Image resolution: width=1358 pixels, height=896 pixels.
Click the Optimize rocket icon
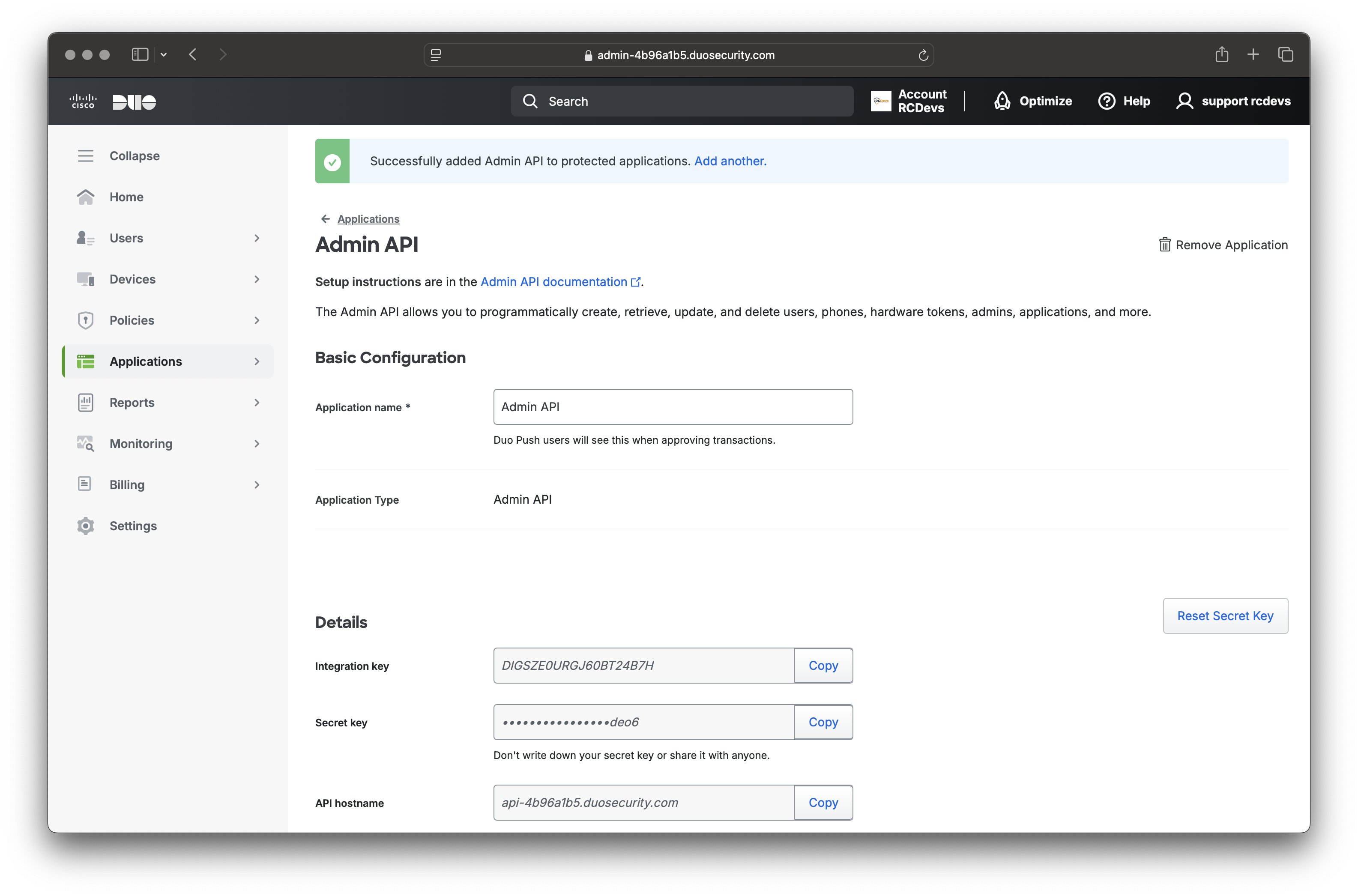[1002, 101]
